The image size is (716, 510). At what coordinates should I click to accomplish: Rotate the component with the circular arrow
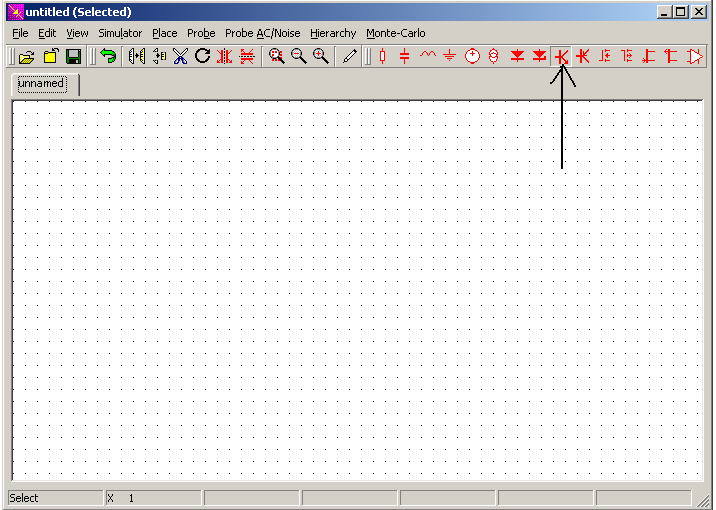202,57
